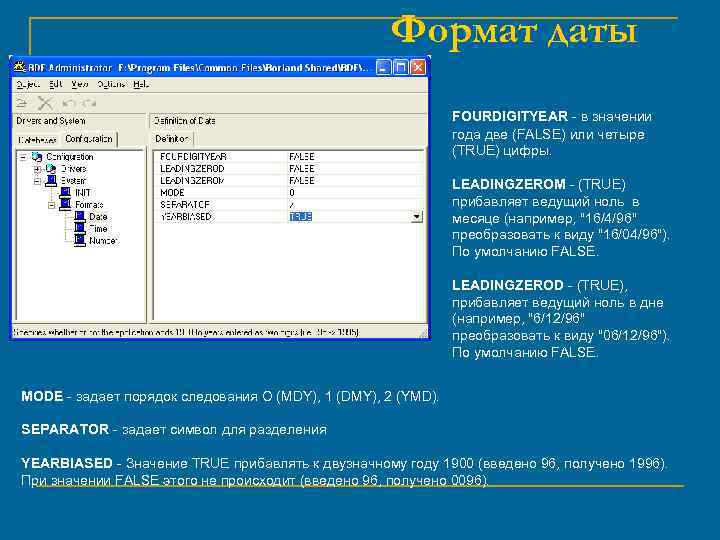Viewport: 720px width, 540px height.
Task: Click FALSE value of LEADINGZEROD
Action: (x=302, y=169)
